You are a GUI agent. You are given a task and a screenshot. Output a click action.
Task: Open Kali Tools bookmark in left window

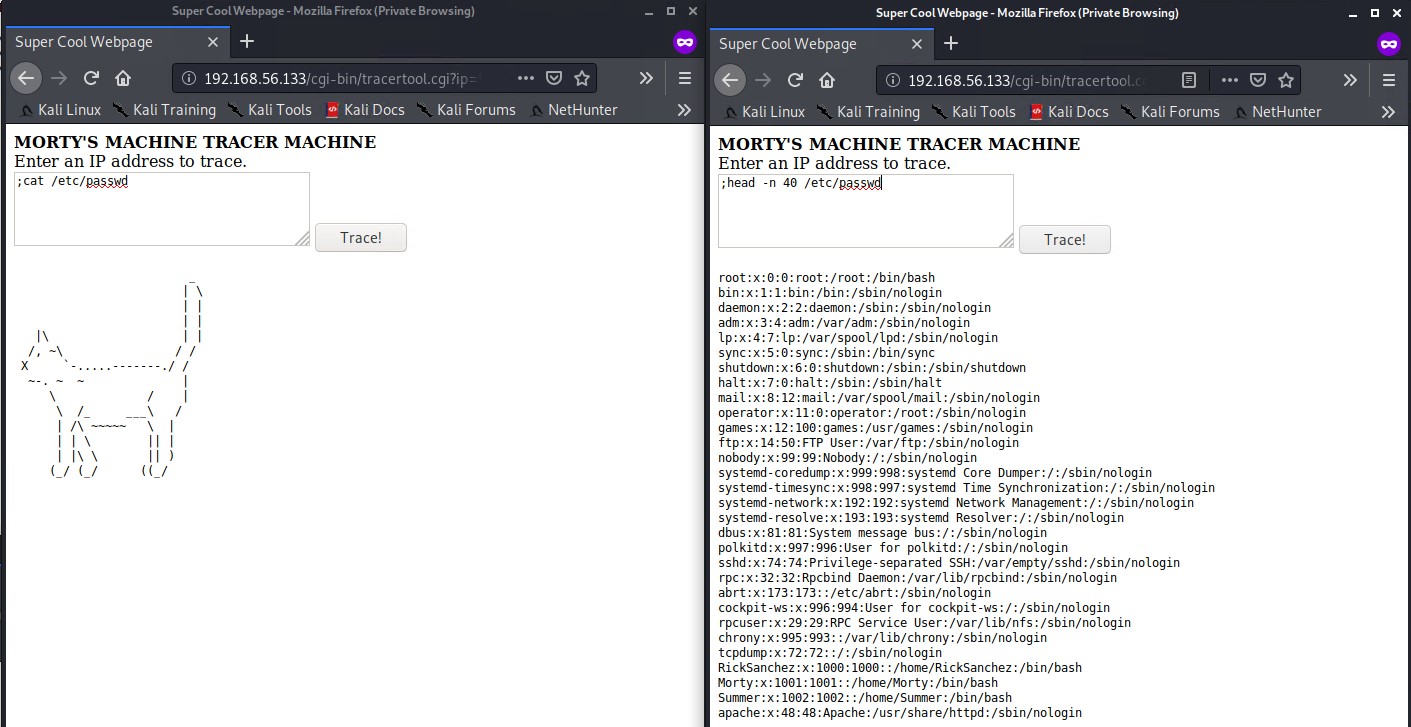click(x=269, y=110)
